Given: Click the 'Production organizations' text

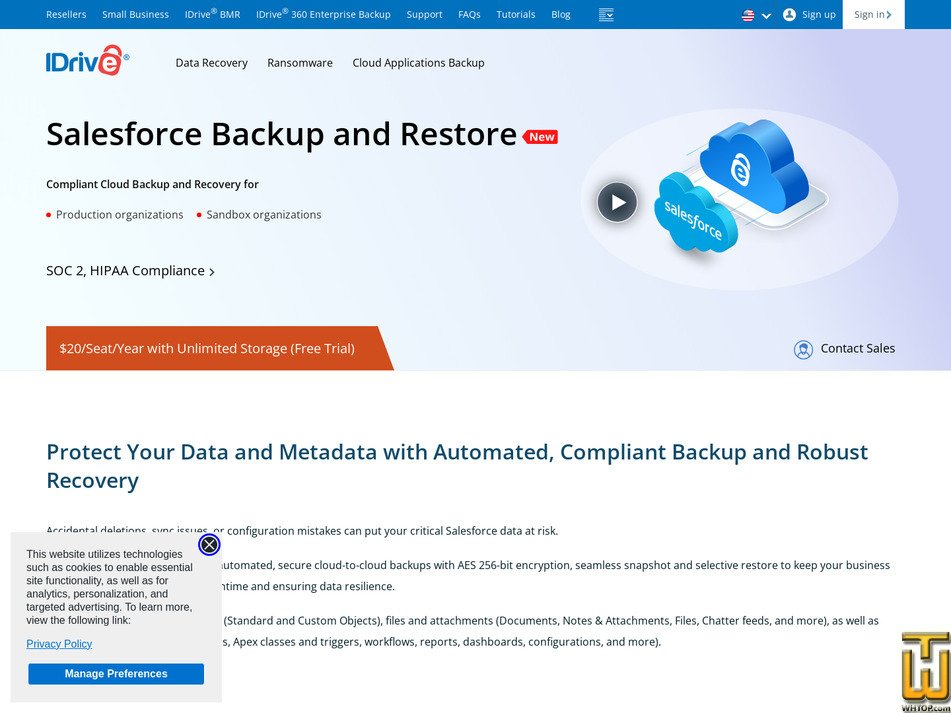Looking at the screenshot, I should tap(119, 215).
